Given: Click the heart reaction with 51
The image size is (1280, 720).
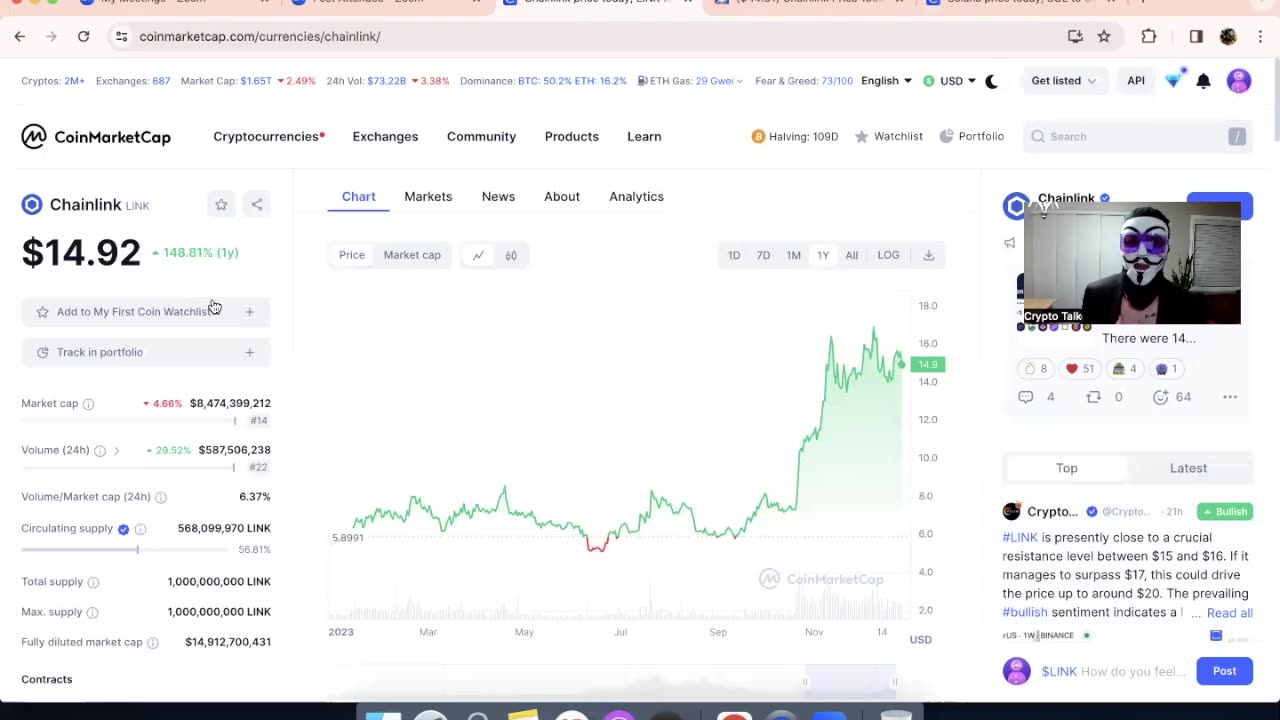Looking at the screenshot, I should (1080, 369).
